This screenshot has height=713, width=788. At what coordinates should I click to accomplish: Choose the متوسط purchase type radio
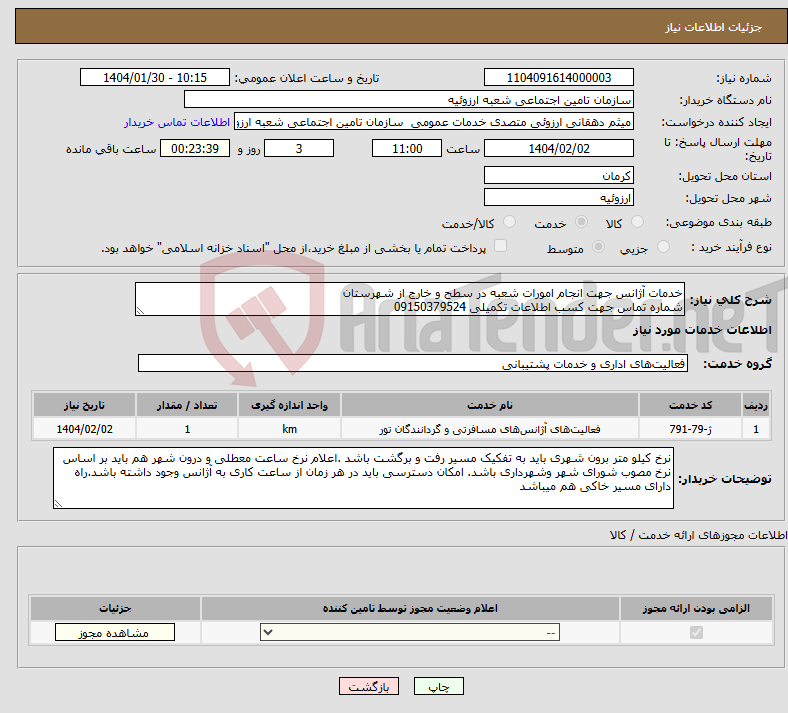tap(598, 247)
